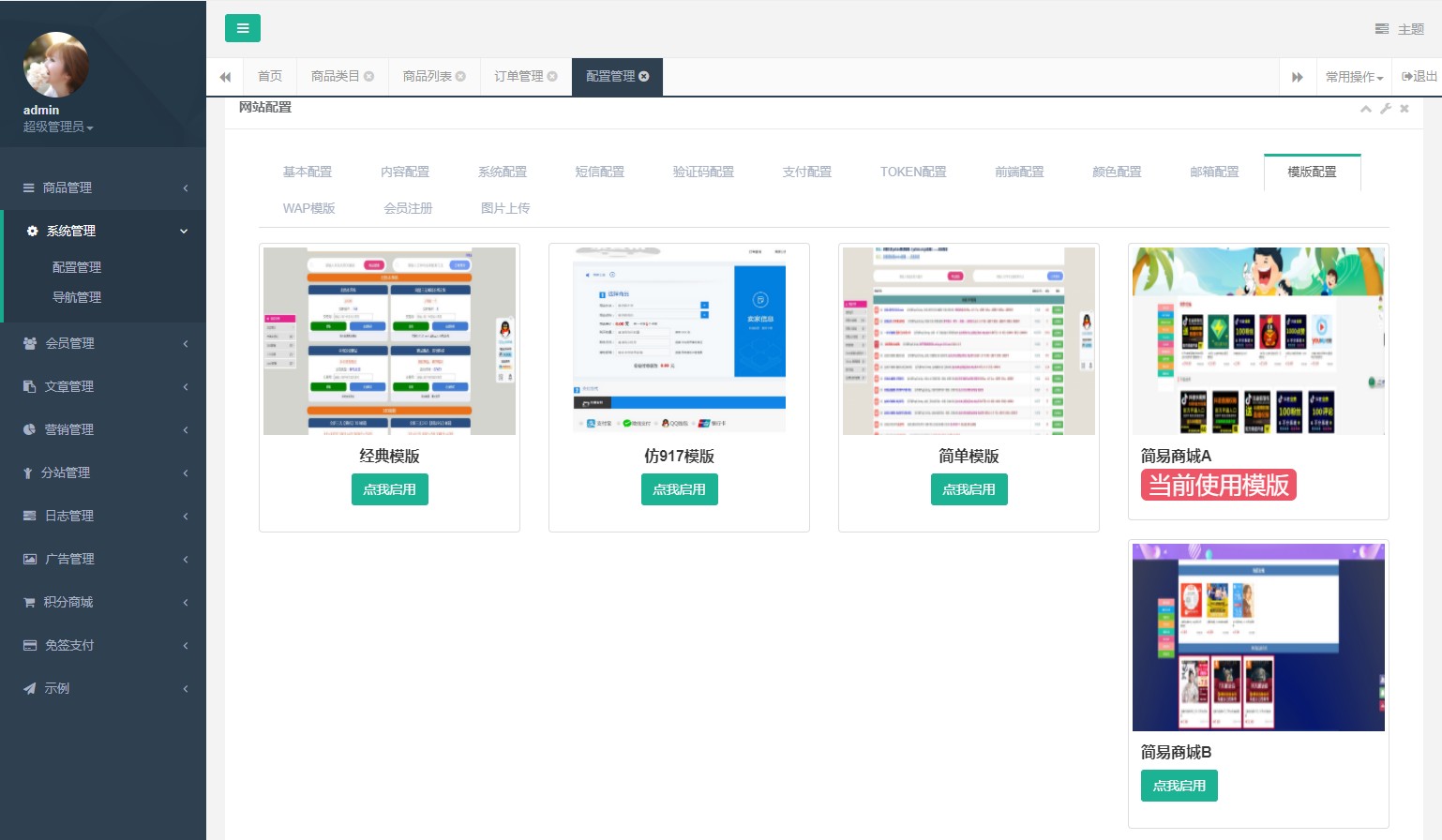Select the 图片上传 settings tab

coord(505,208)
